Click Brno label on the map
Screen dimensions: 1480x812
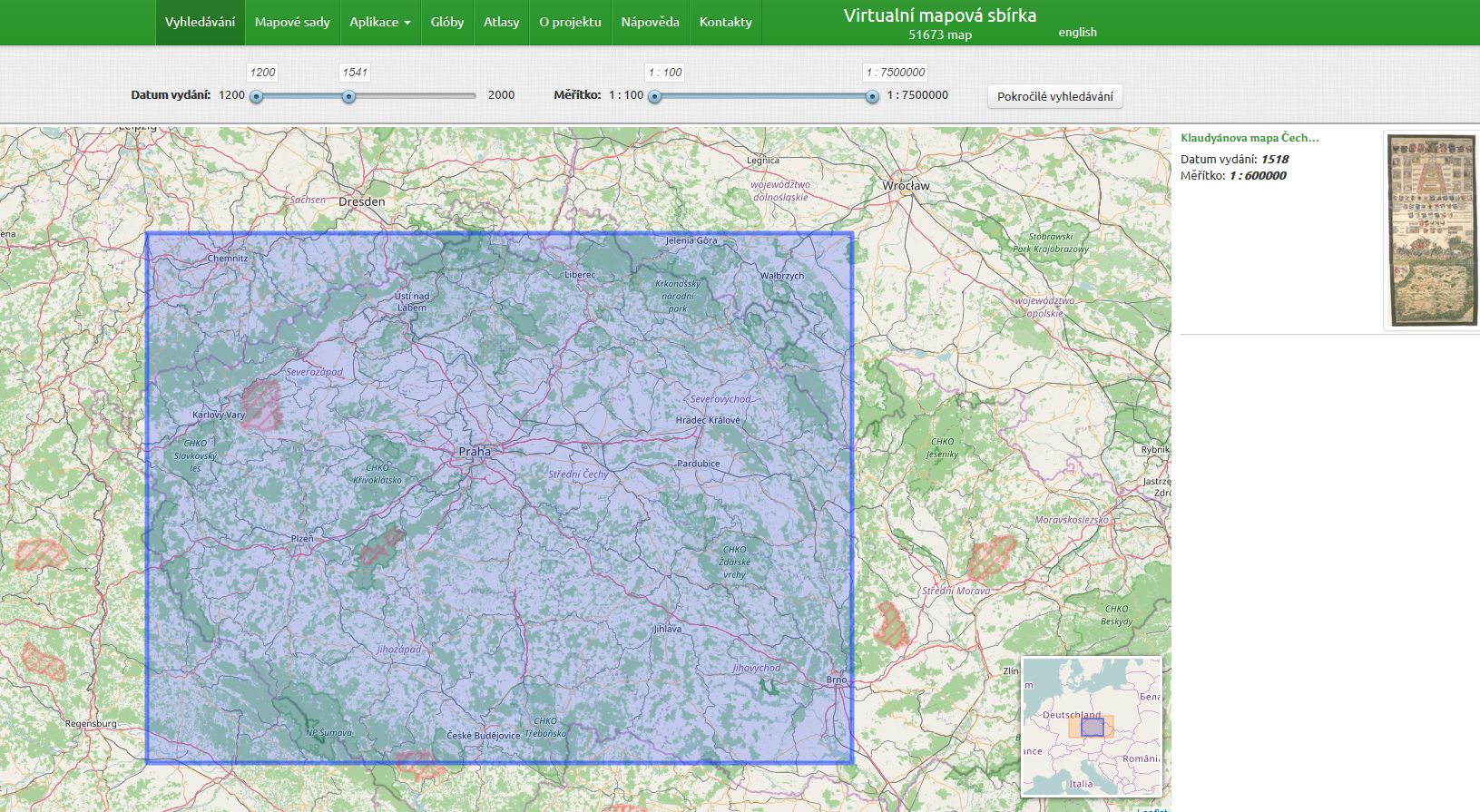point(837,680)
